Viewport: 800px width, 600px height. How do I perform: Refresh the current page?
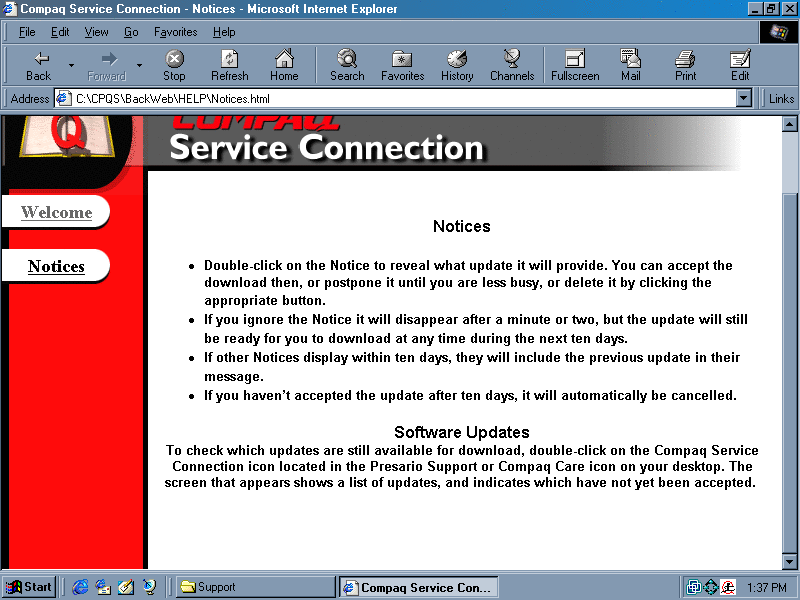click(230, 65)
